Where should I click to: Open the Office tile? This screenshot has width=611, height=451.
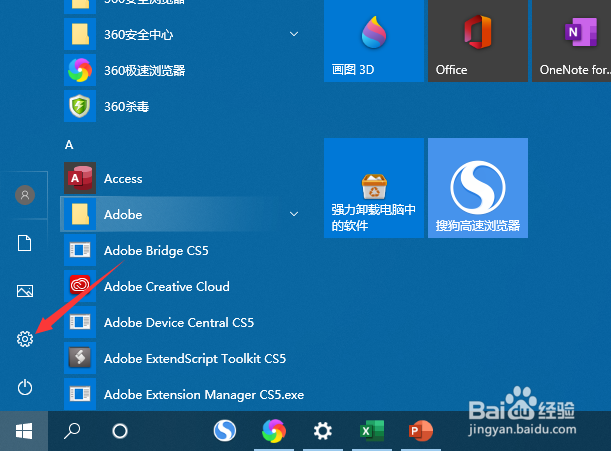tap(478, 41)
